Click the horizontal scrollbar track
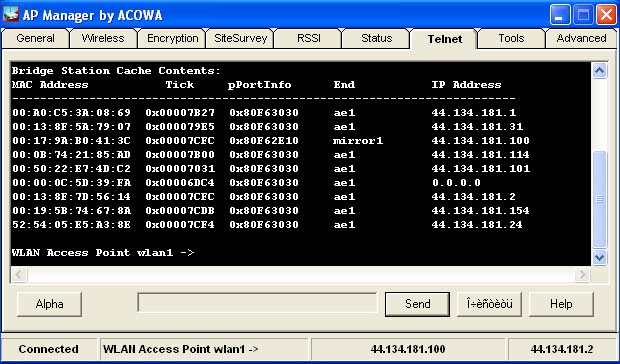620x364 pixels. [x=301, y=274]
